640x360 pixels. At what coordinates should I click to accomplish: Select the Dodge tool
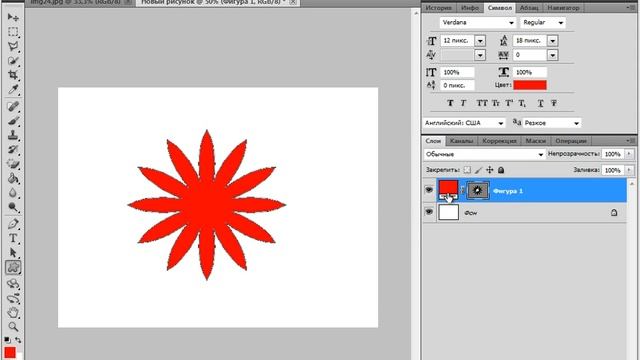[13, 207]
